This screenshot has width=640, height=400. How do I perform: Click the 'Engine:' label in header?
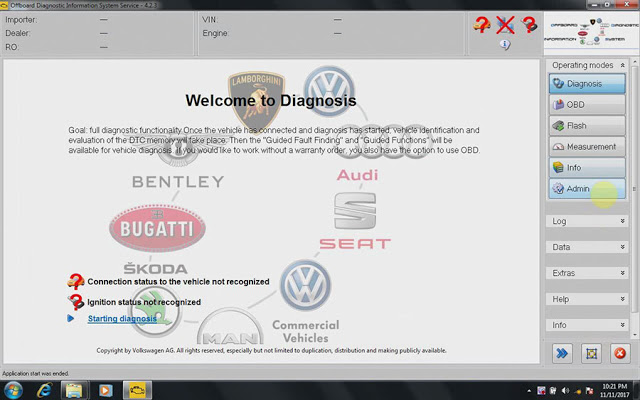click(x=216, y=33)
